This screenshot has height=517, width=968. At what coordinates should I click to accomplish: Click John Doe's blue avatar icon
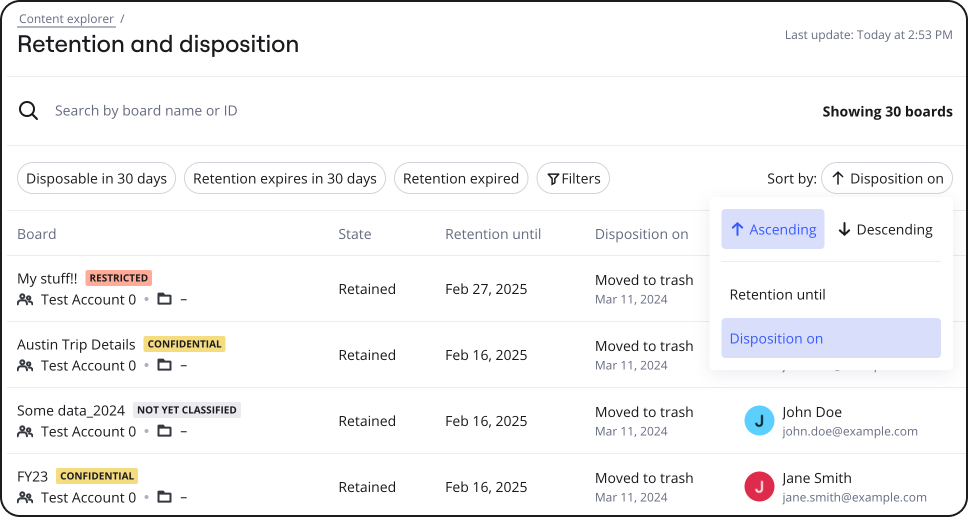pyautogui.click(x=759, y=421)
